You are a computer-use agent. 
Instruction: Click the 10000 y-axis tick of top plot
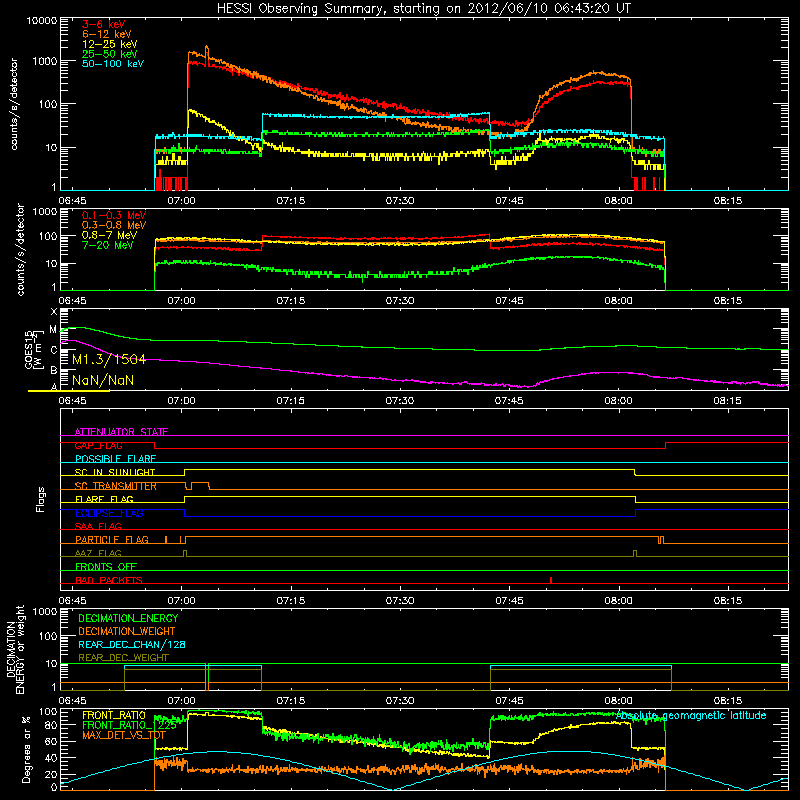click(42, 21)
